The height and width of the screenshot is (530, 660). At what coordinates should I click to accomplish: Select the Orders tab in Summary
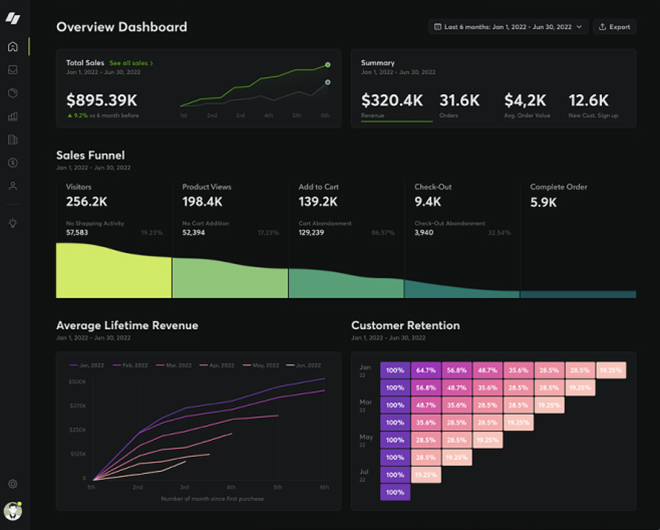click(467, 109)
